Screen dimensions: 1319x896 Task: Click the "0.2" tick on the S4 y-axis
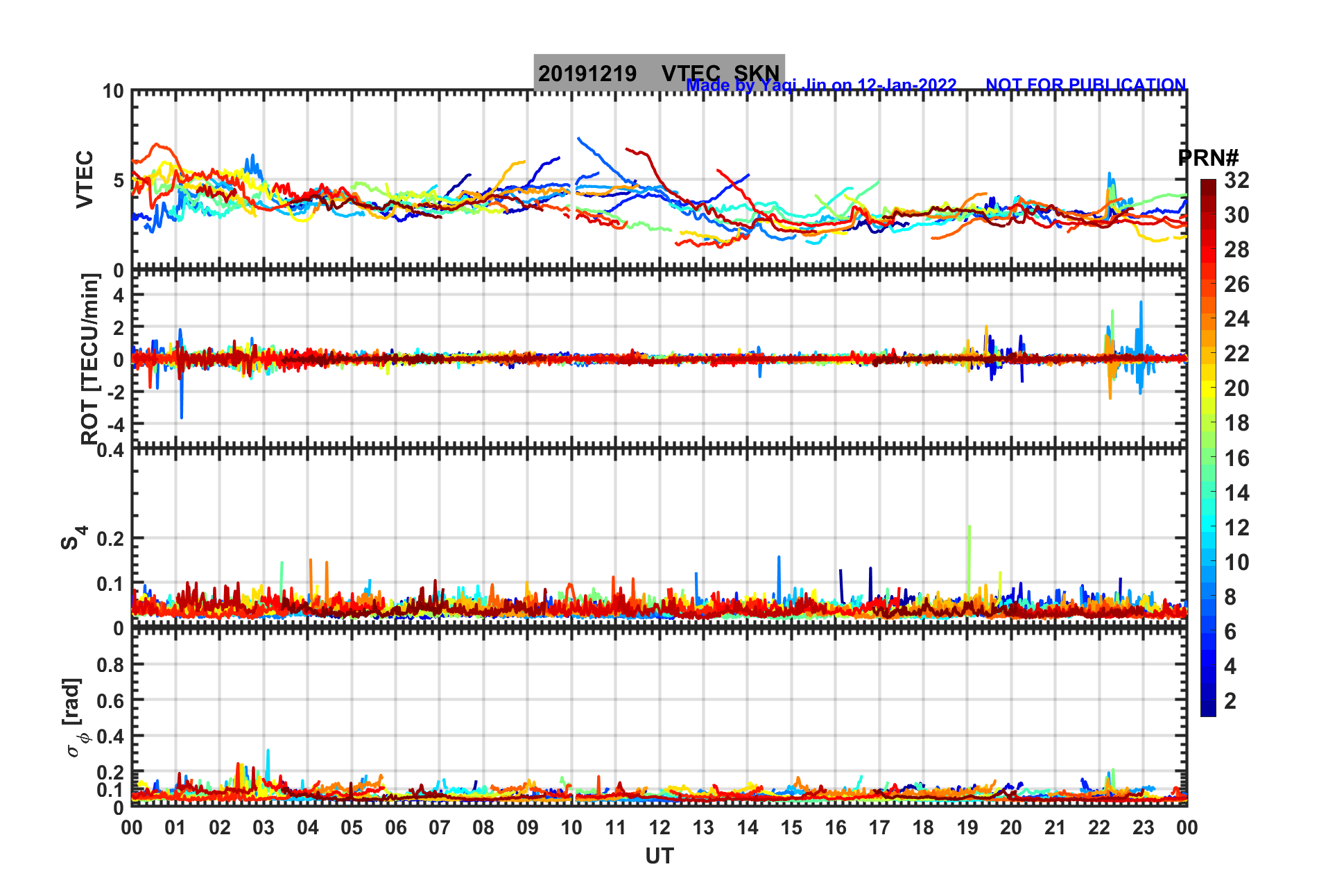pyautogui.click(x=110, y=538)
